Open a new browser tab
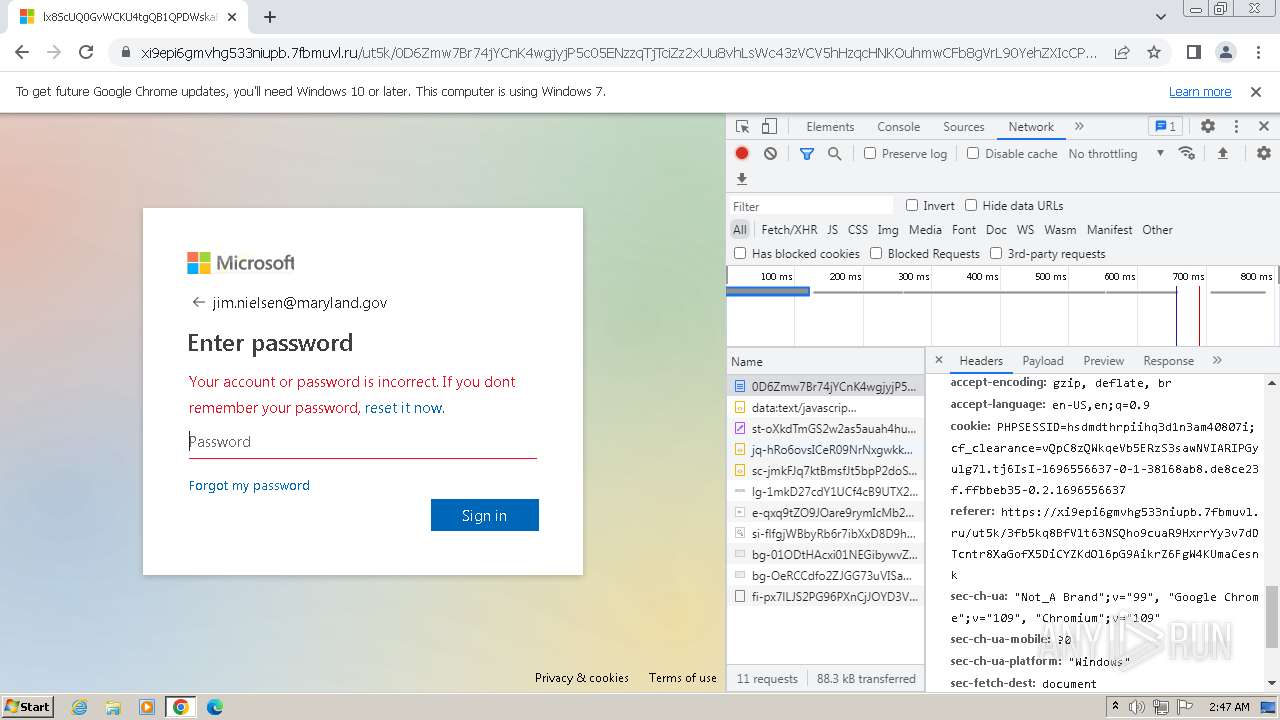 270,17
